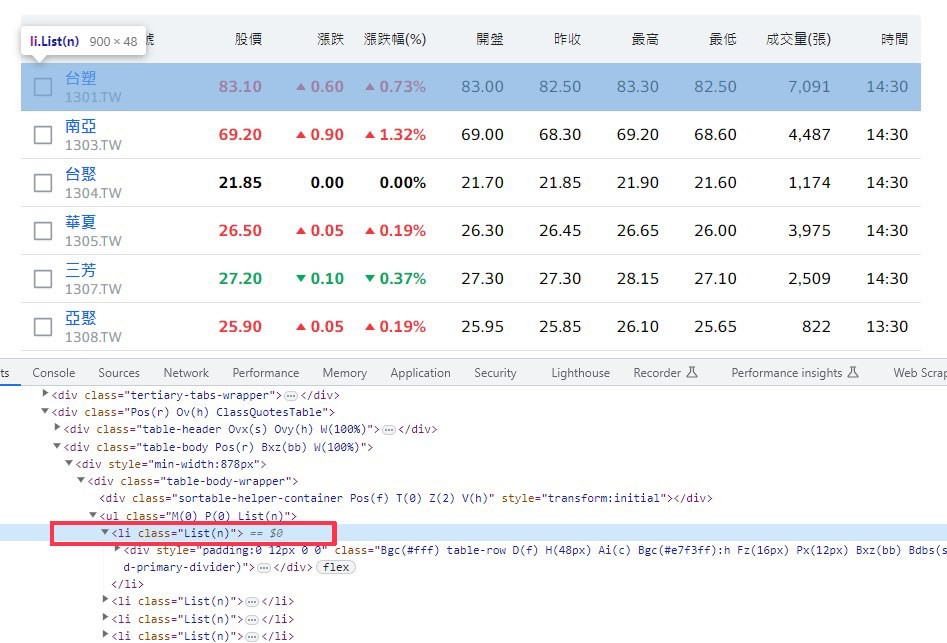Open the 亞聚 stock link
This screenshot has height=643, width=947.
tap(81, 318)
